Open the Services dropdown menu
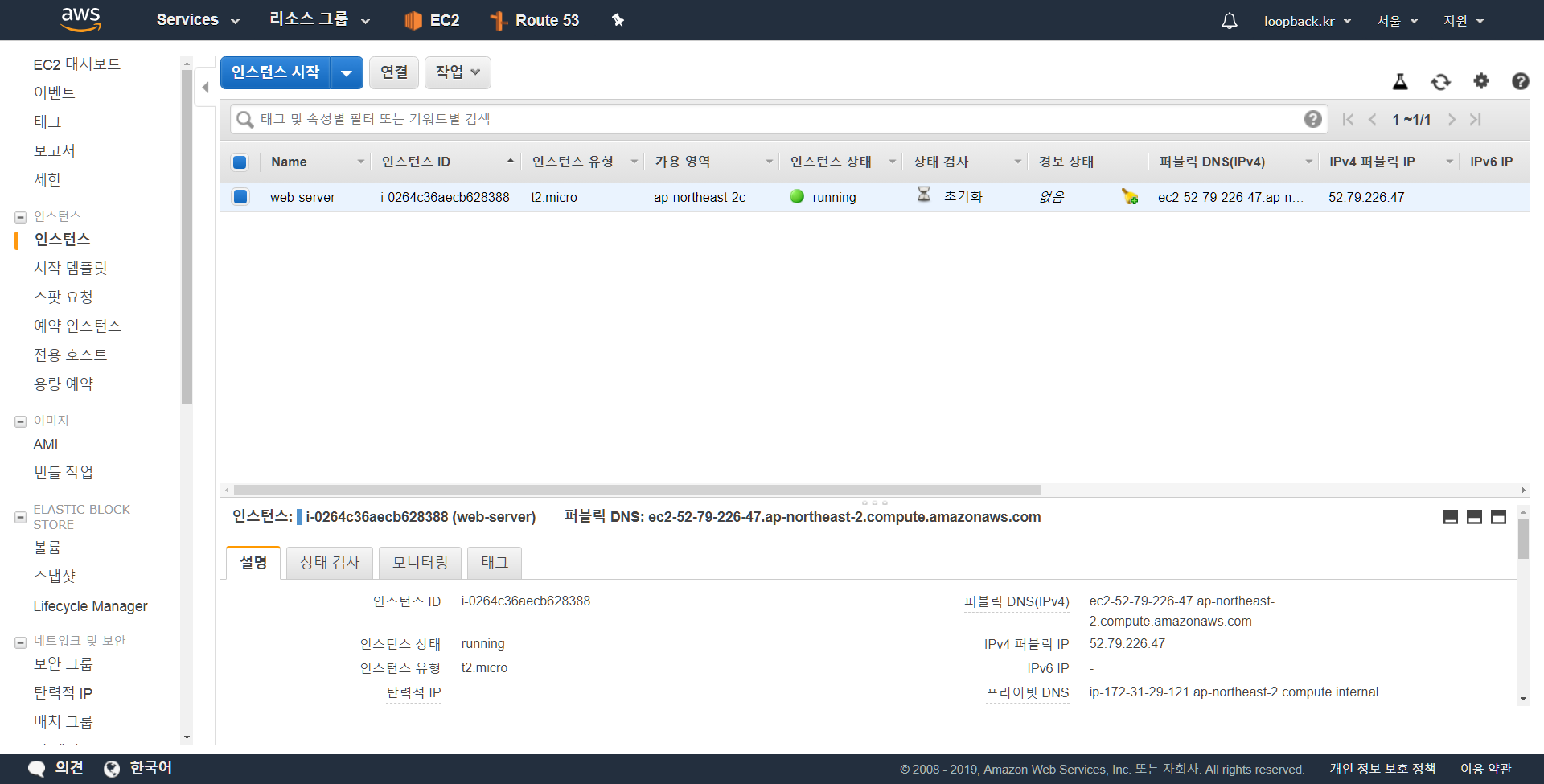This screenshot has height=784, width=1544. pos(198,20)
